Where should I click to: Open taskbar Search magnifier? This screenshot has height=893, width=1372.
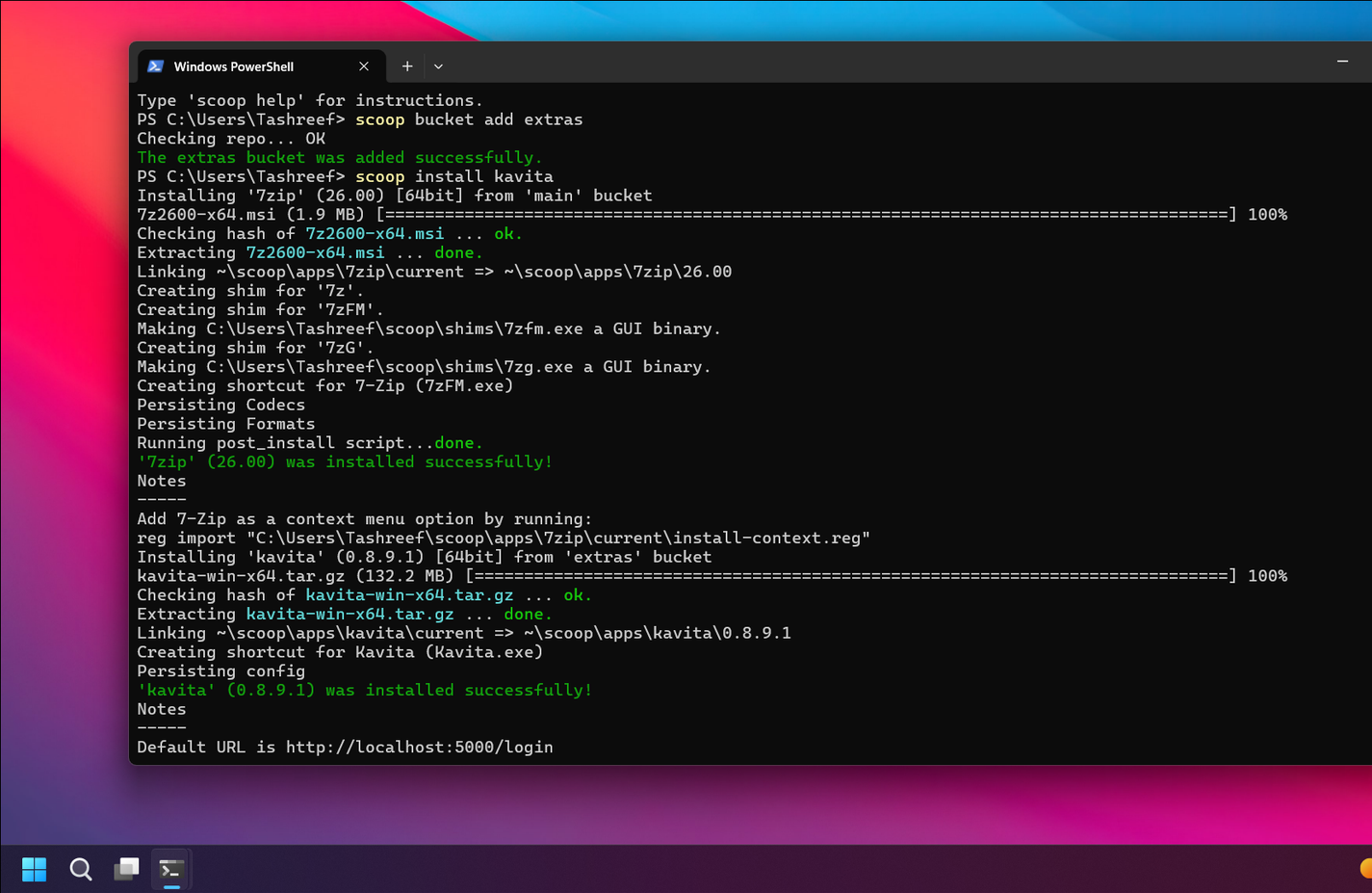[x=81, y=870]
